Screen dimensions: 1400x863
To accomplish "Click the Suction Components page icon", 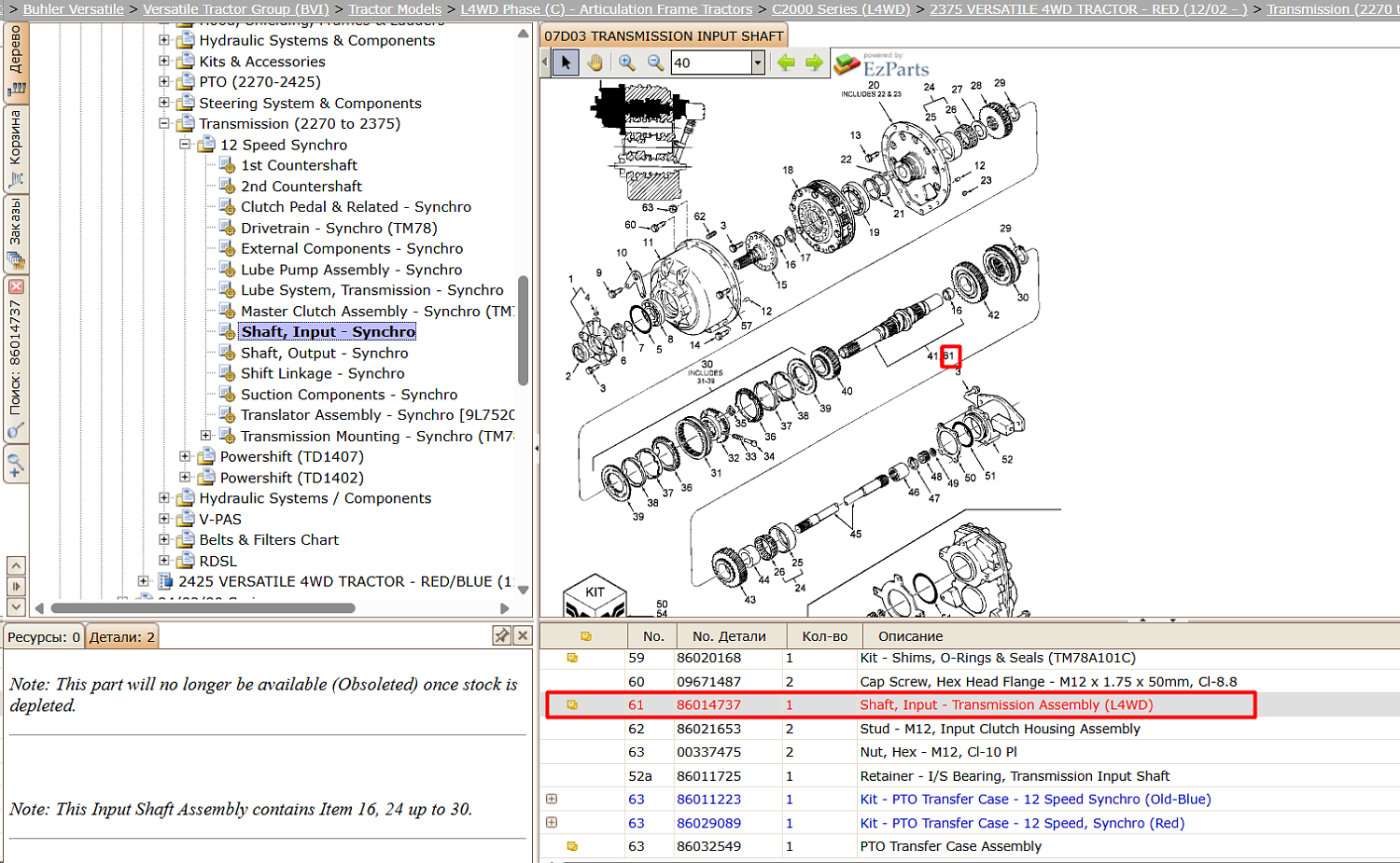I will click(x=227, y=395).
